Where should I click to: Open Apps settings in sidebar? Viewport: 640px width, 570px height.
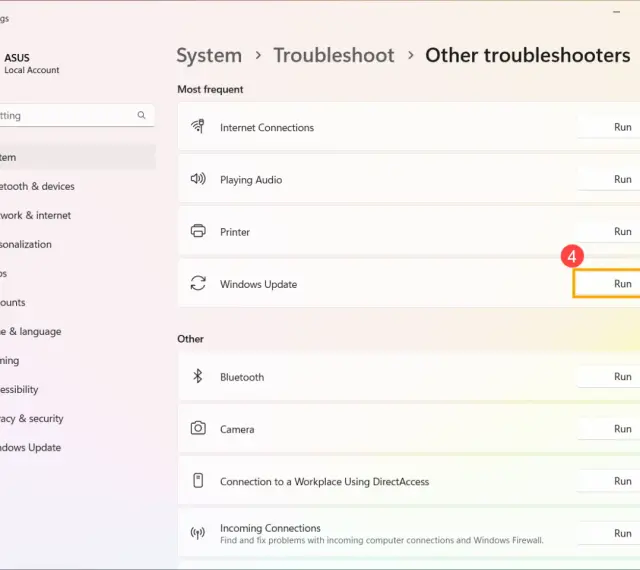click(3, 273)
